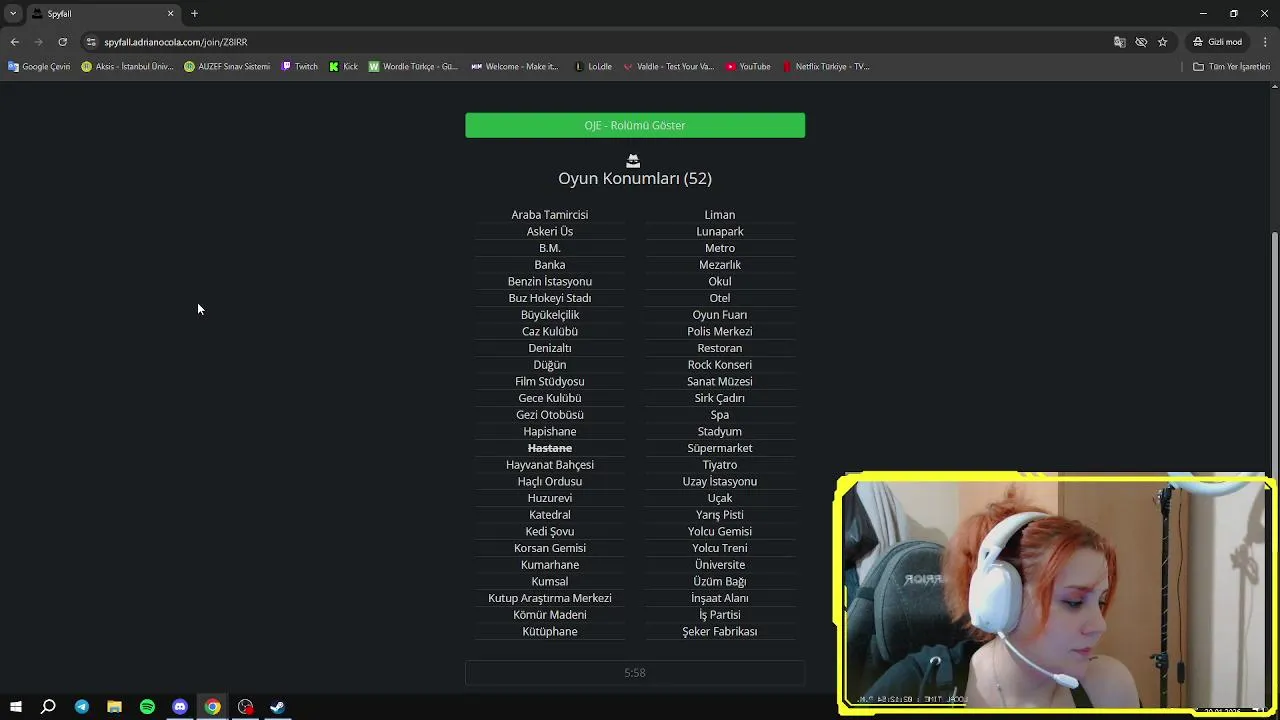Open Discord from the taskbar
1280x720 pixels.
(180, 707)
